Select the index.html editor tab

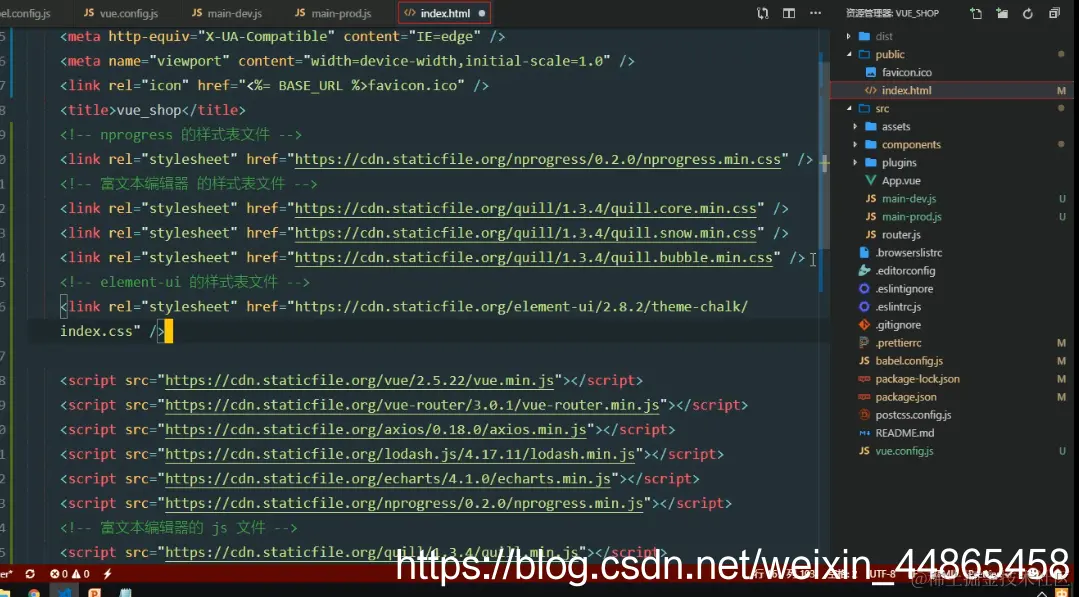tap(445, 13)
